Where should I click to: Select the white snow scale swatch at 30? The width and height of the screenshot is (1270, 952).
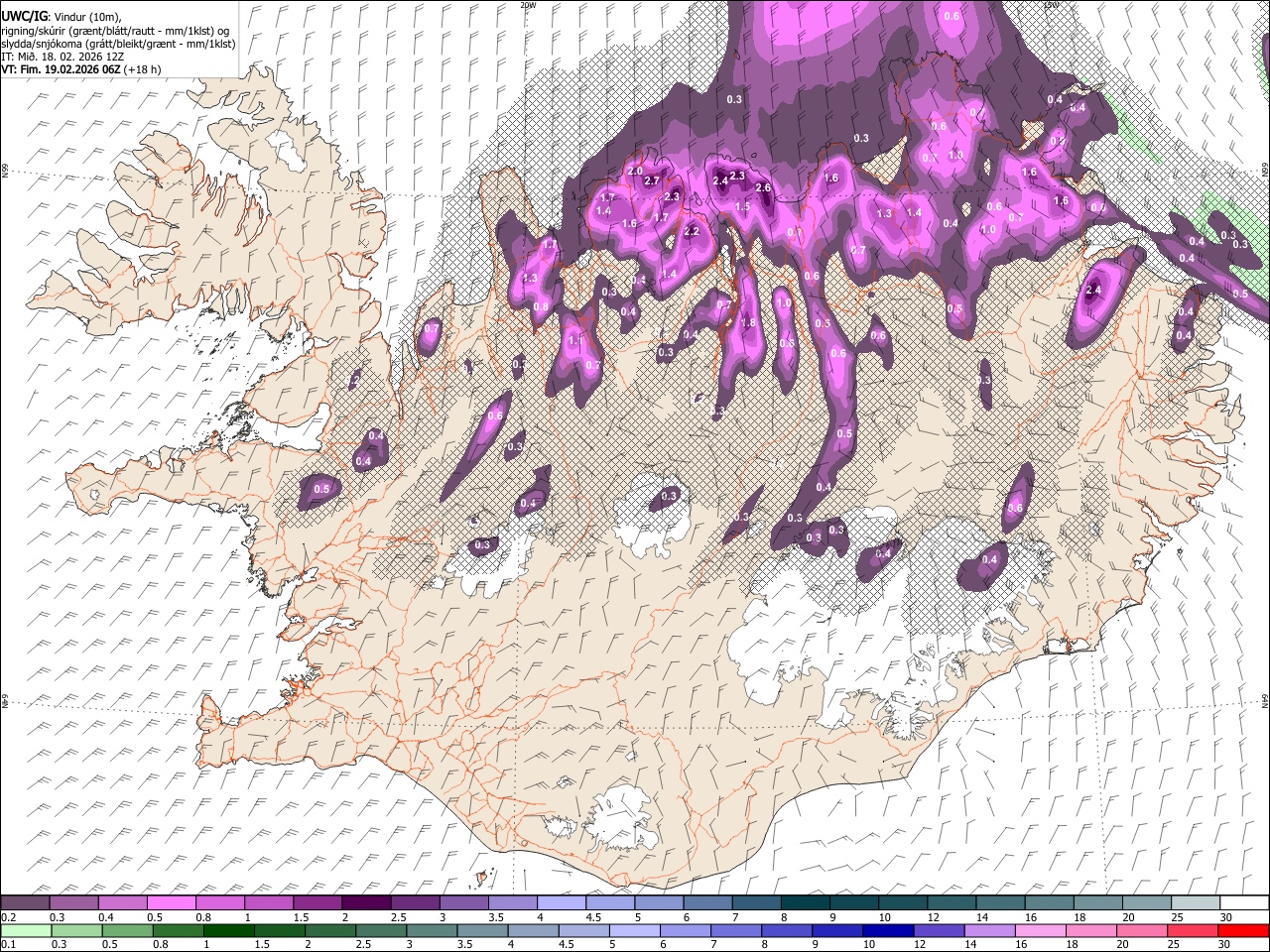1244,902
